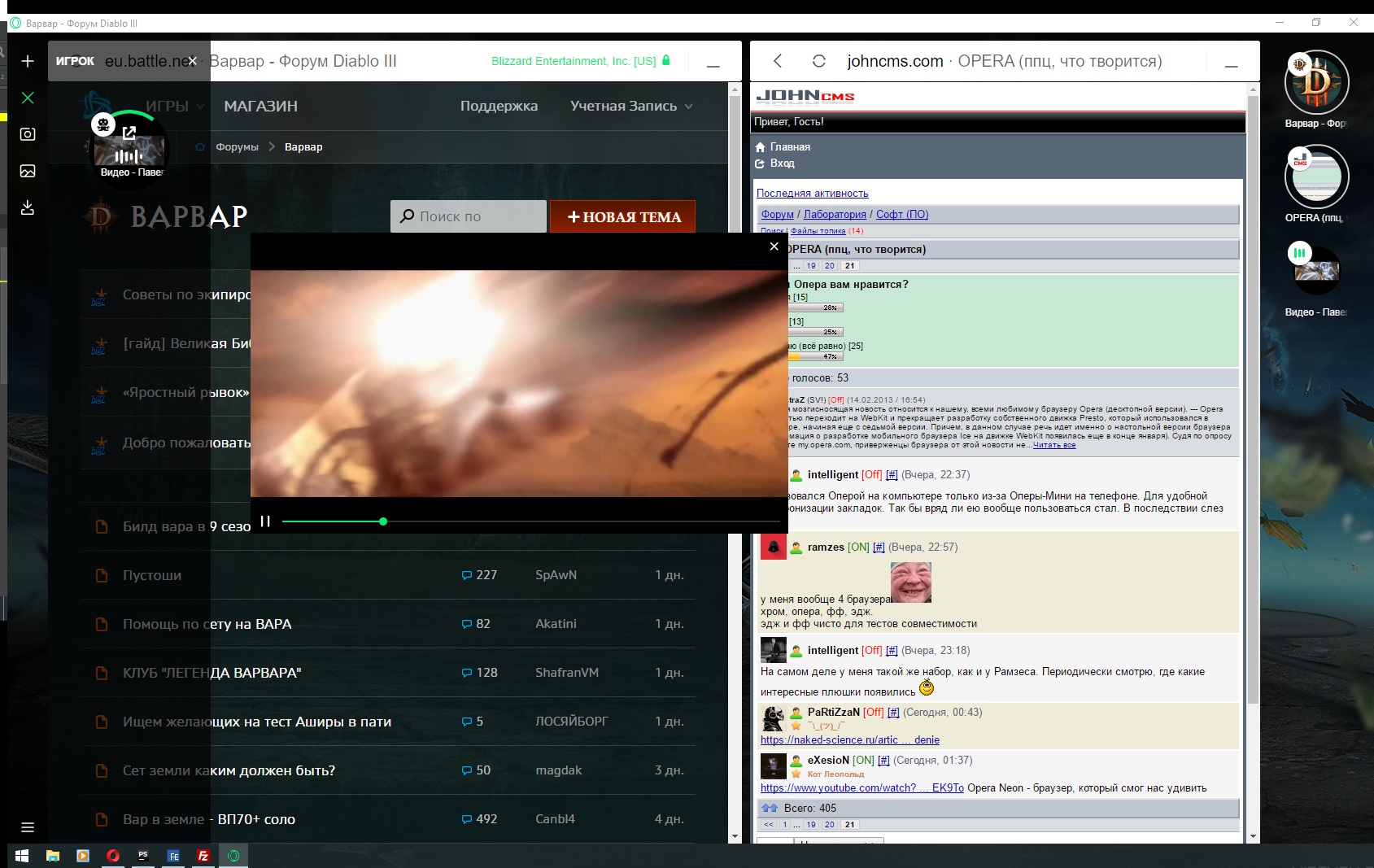The height and width of the screenshot is (868, 1374).
Task: Open a new tab with the plus icon
Action: pyautogui.click(x=28, y=62)
